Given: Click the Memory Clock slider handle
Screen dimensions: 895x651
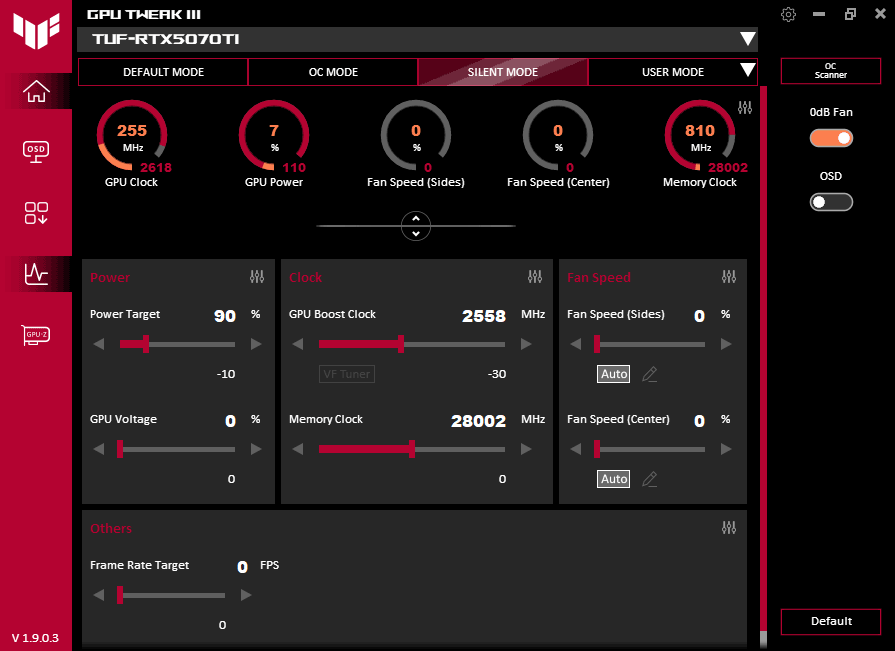Looking at the screenshot, I should (x=412, y=449).
